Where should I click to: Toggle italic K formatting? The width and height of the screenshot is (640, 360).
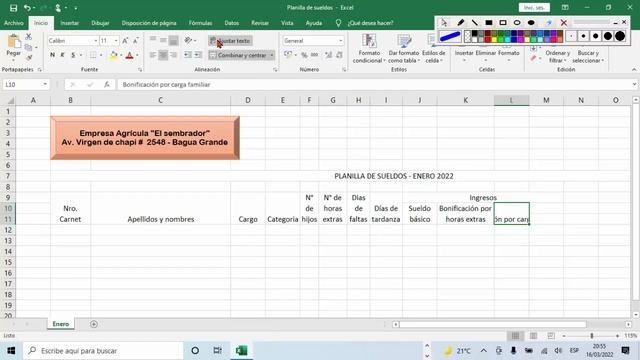[x=62, y=55]
